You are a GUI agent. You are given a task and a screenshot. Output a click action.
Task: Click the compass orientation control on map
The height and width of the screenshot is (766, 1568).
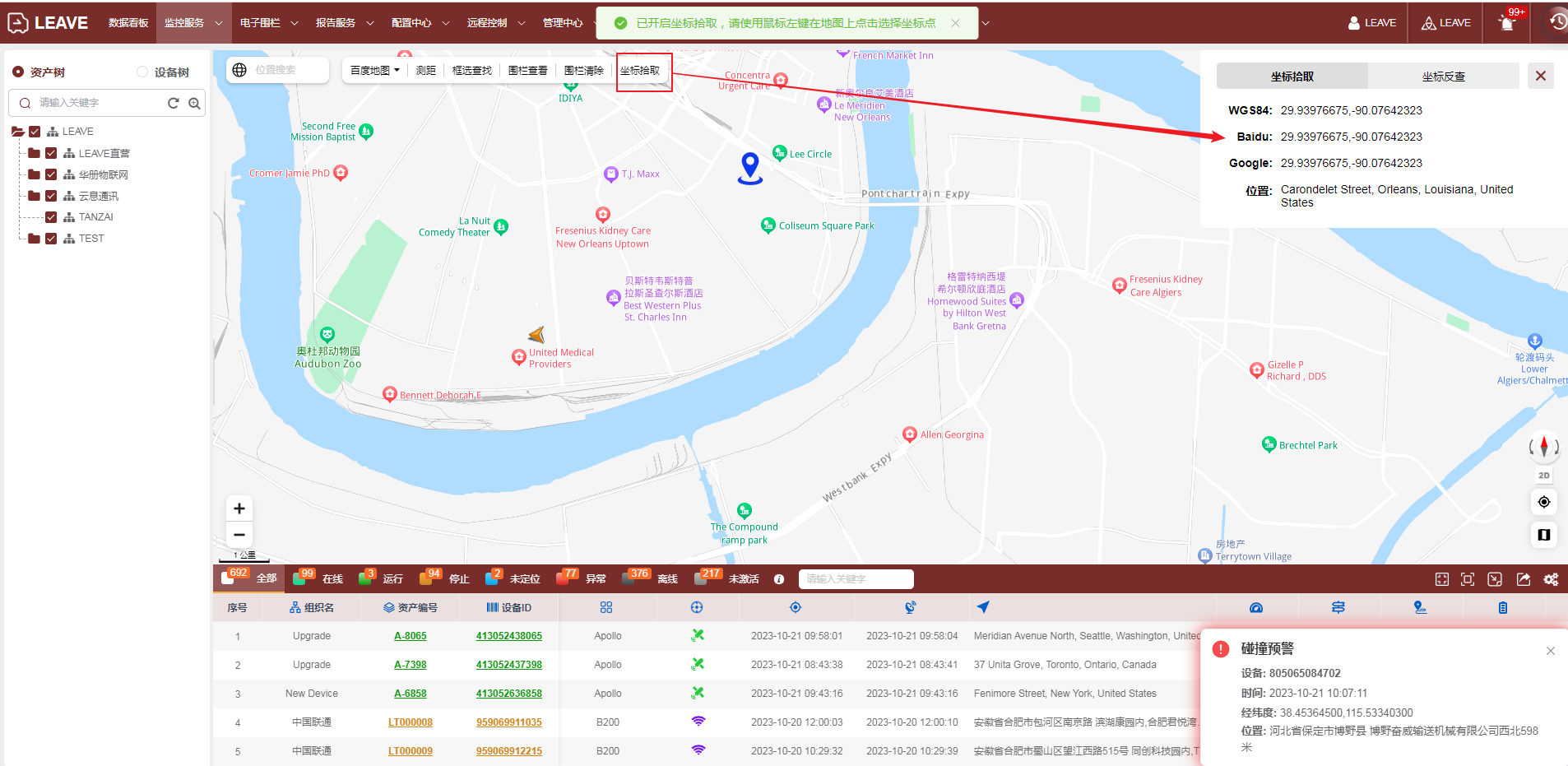point(1543,446)
